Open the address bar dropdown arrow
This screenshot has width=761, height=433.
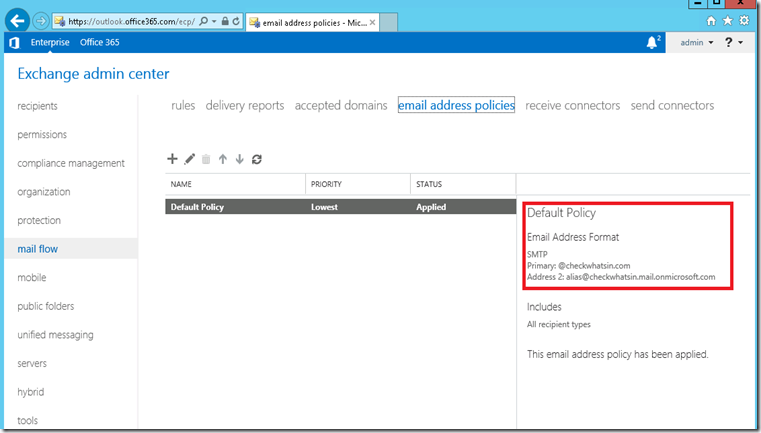(214, 21)
